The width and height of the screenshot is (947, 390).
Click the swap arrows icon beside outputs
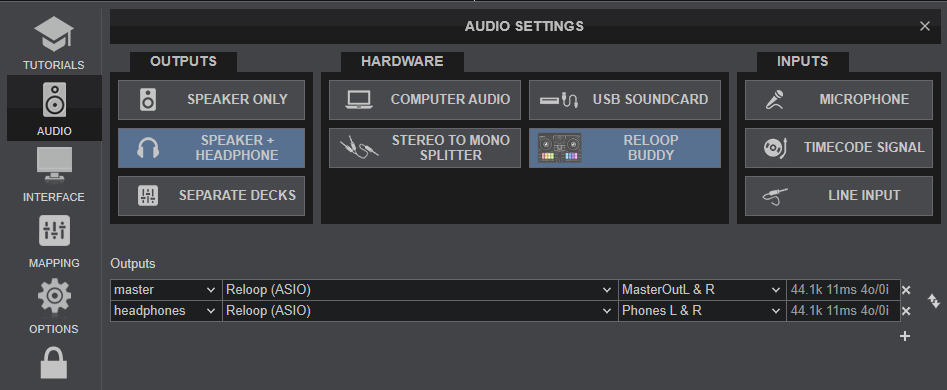pyautogui.click(x=934, y=301)
